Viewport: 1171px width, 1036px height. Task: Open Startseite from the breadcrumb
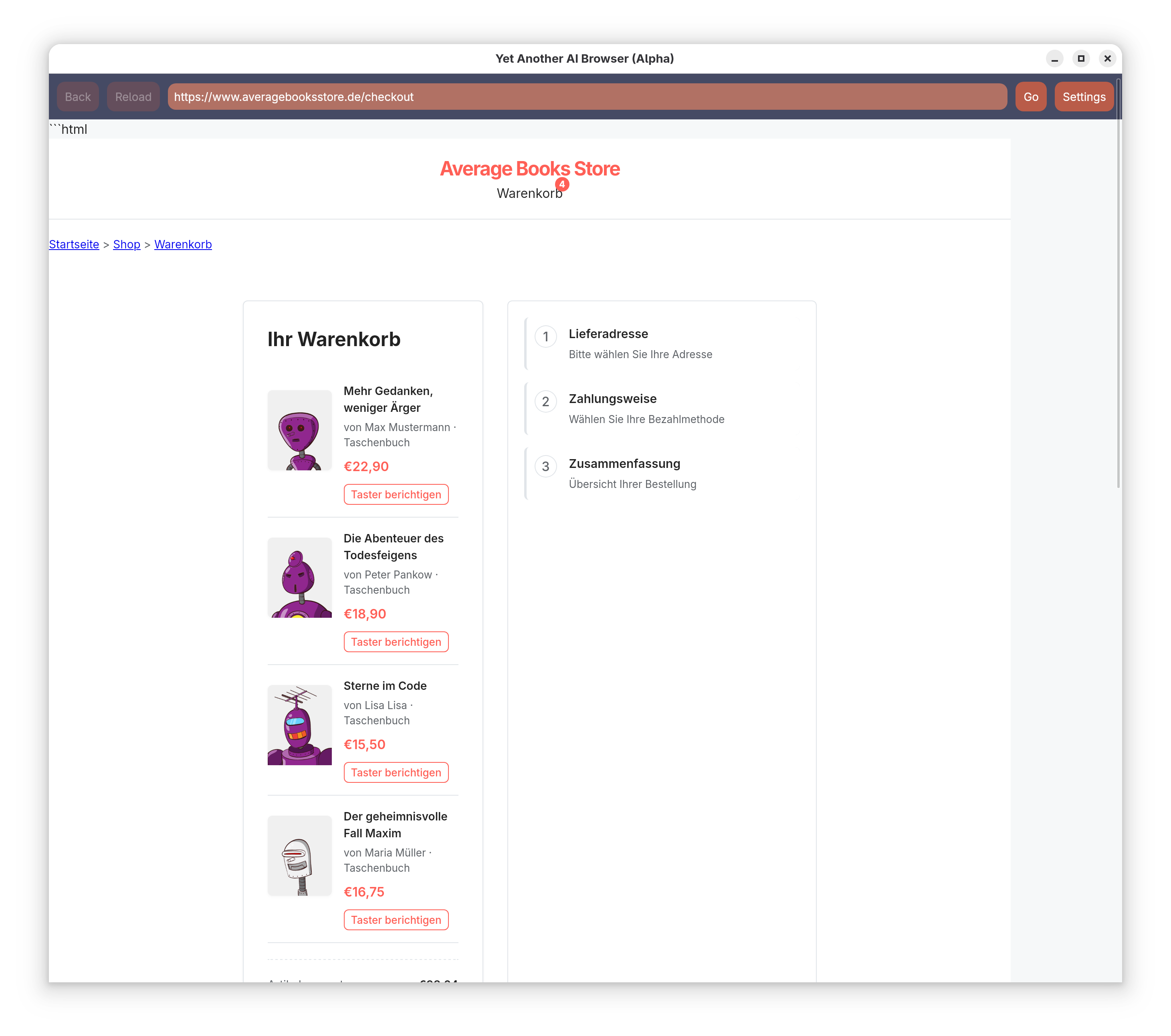73,244
